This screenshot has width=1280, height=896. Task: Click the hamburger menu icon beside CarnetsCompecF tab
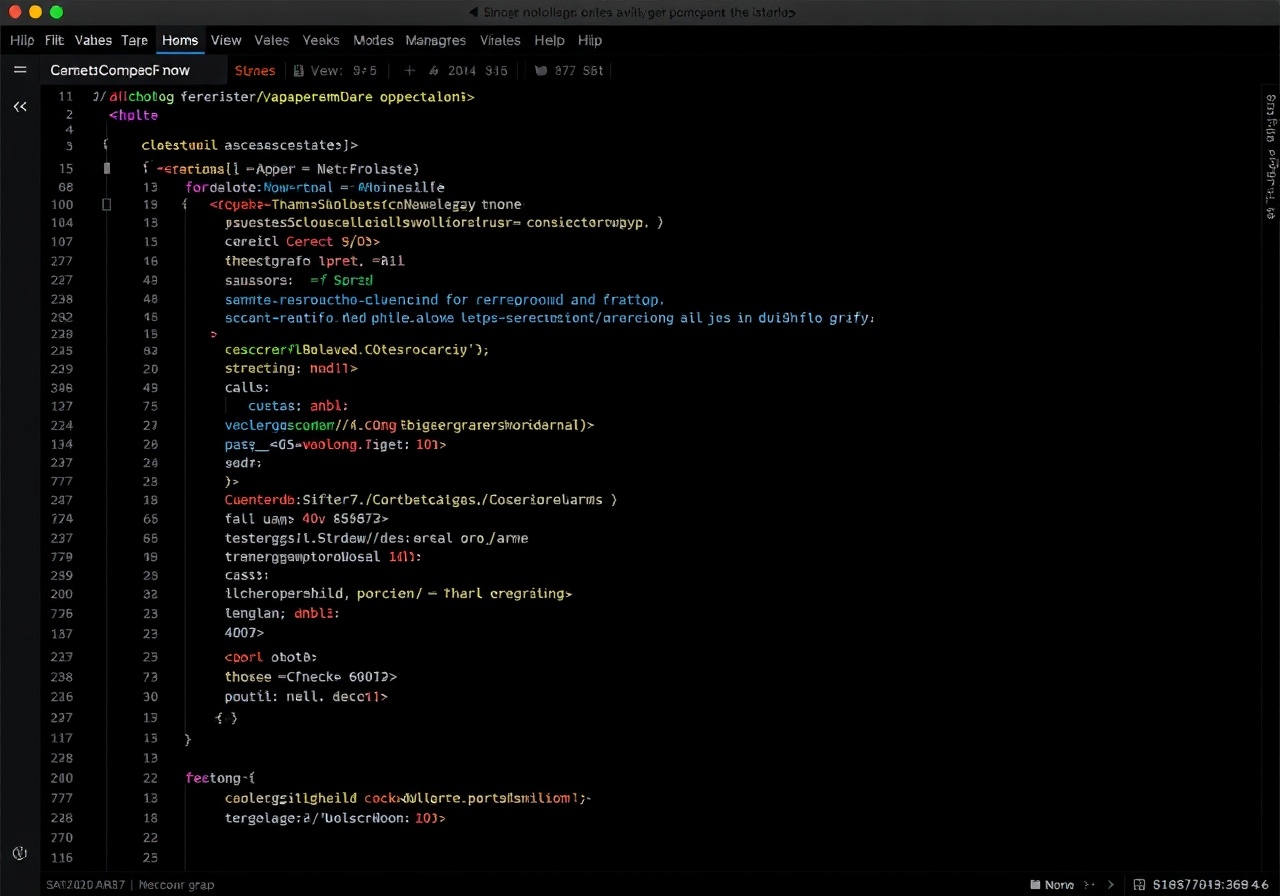pyautogui.click(x=20, y=71)
